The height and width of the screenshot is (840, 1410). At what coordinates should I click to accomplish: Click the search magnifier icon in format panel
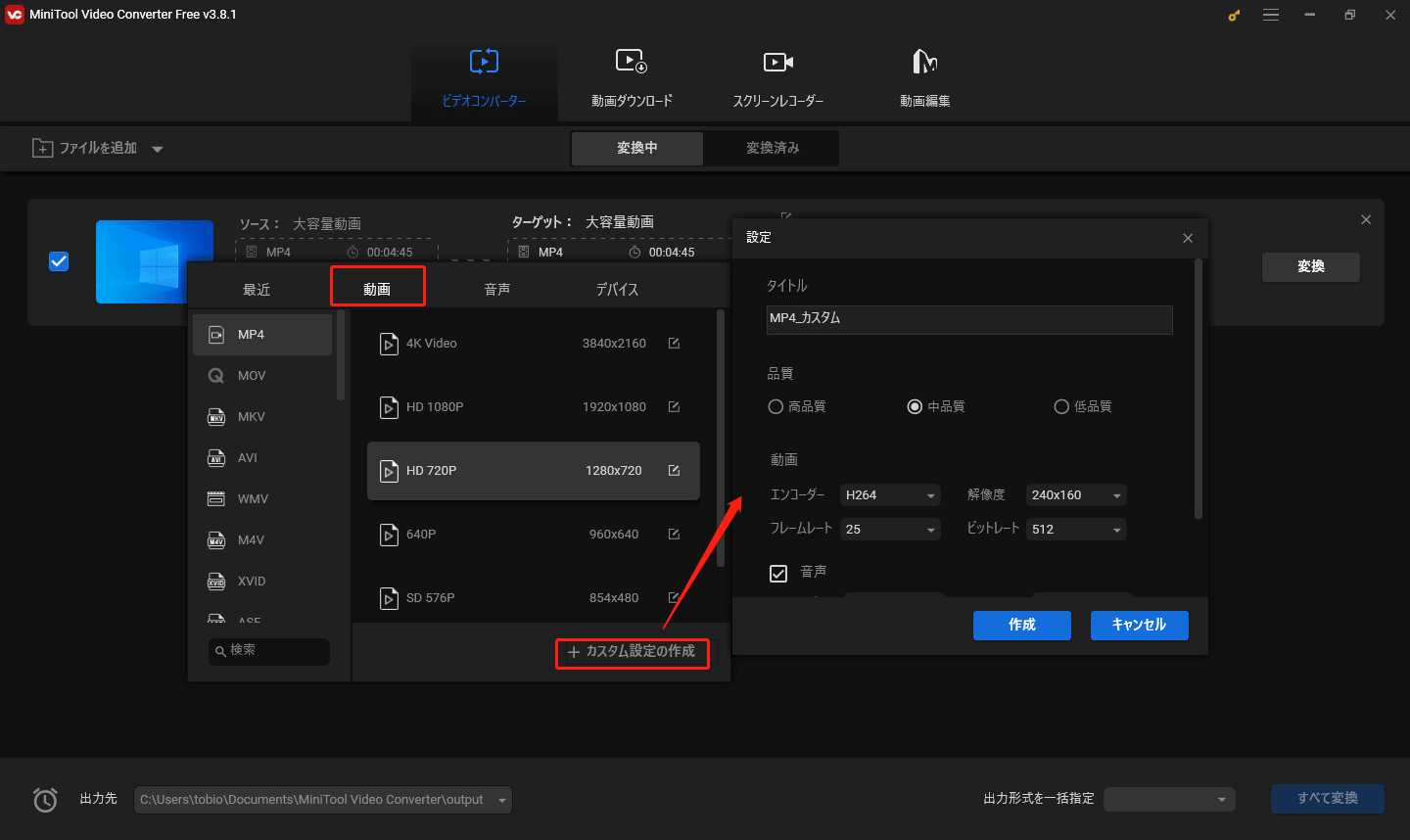pyautogui.click(x=221, y=651)
